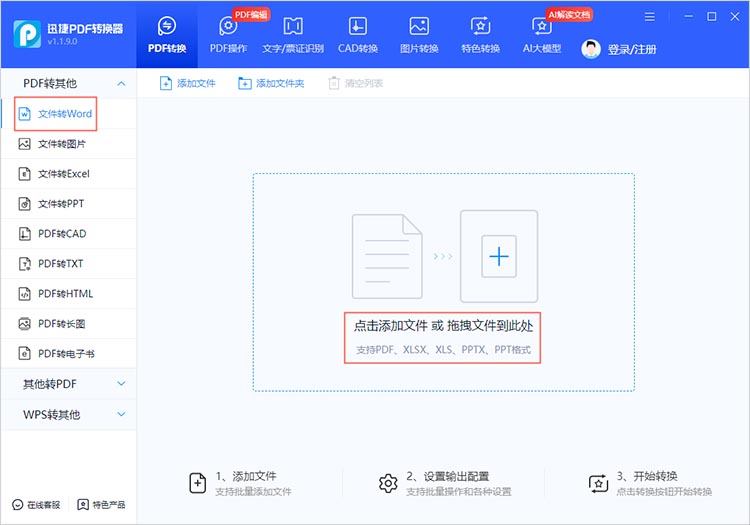Click the 2、设置输出配置 step label
The width and height of the screenshot is (750, 525).
coord(448,476)
